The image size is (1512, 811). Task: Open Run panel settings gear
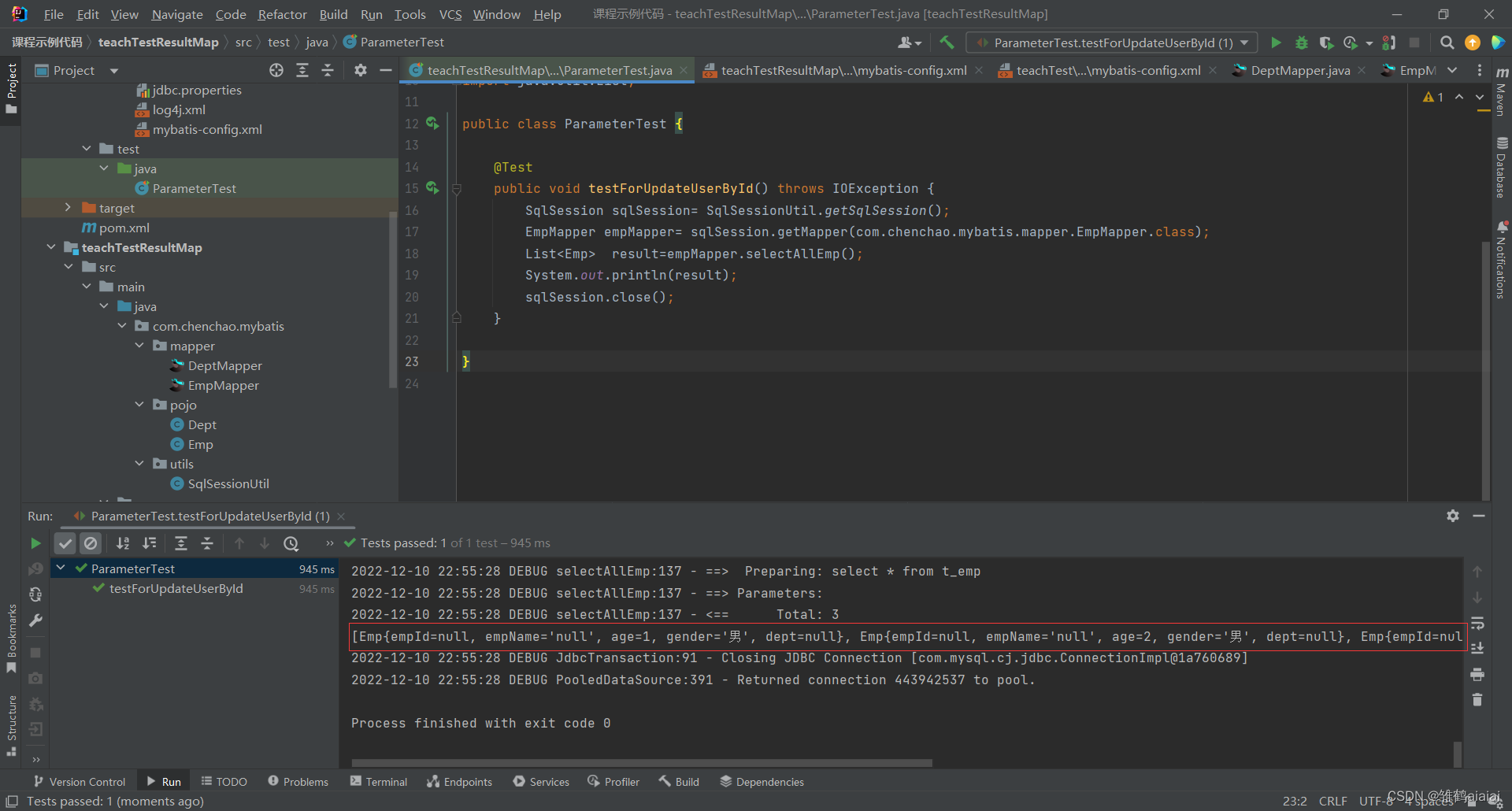coord(1453,516)
